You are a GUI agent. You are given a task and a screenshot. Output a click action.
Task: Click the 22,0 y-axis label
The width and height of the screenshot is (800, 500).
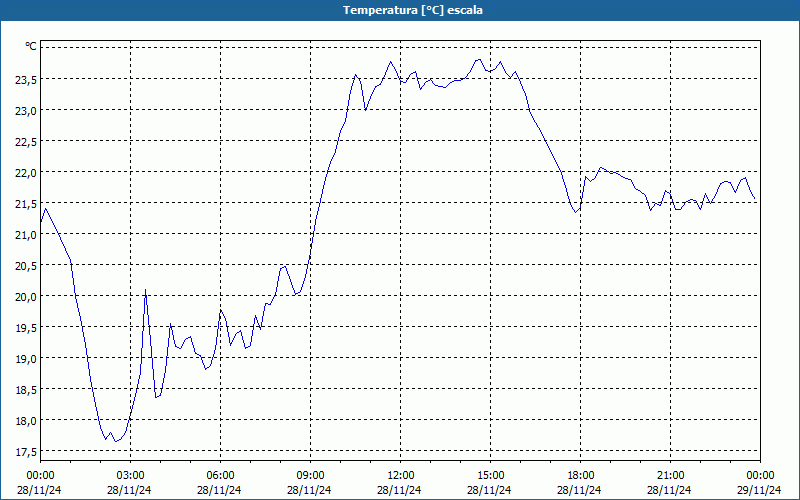[26, 172]
